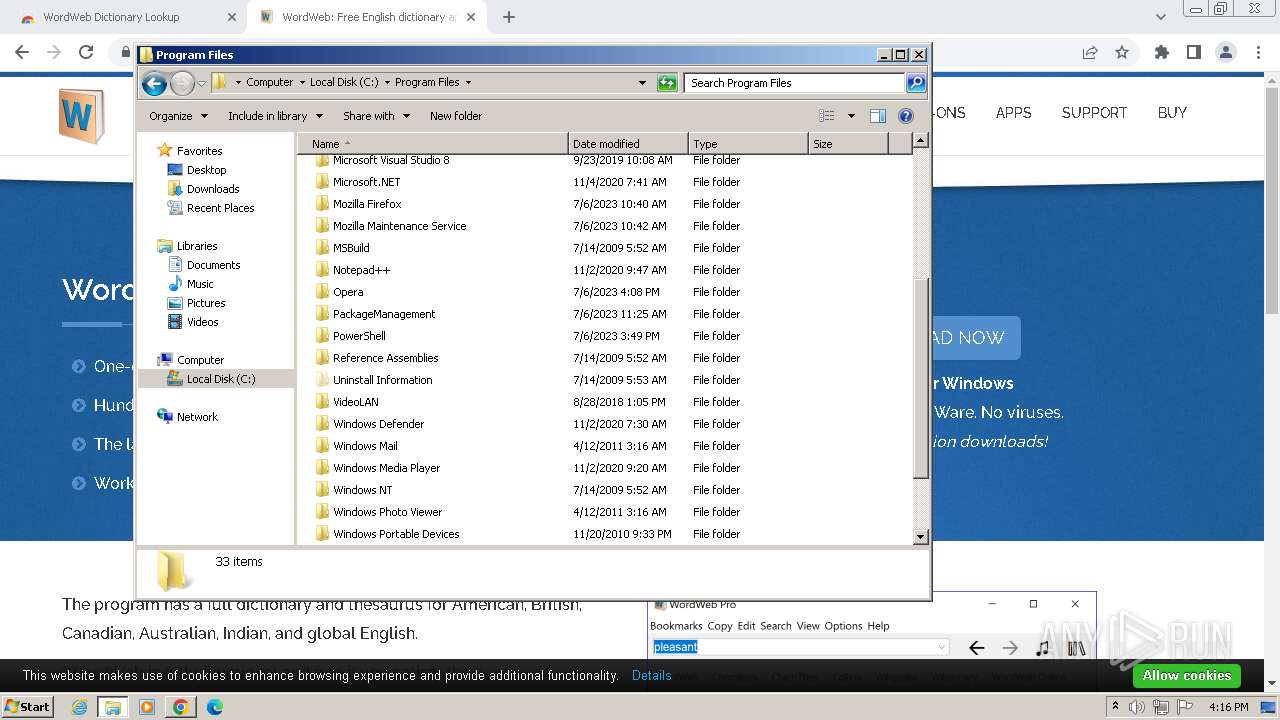
Task: Click Chrome side panel icon
Action: point(1193,52)
